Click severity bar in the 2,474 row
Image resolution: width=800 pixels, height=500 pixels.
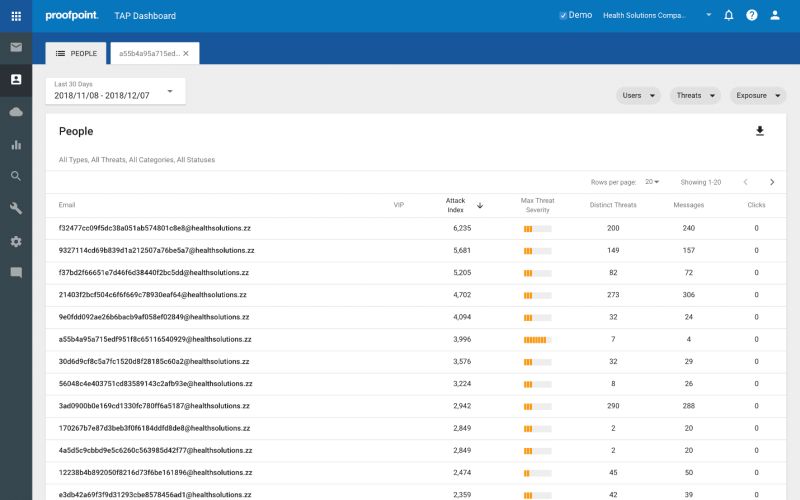(537, 473)
